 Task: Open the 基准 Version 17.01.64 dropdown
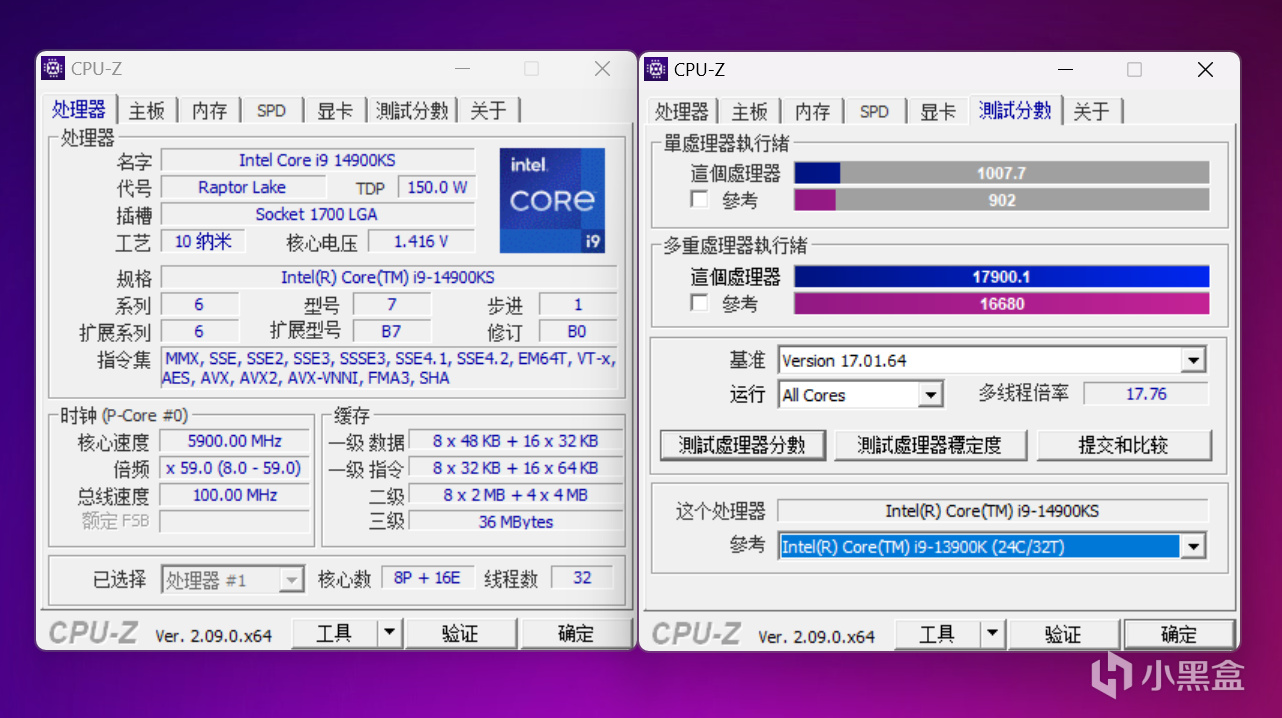tap(1193, 361)
